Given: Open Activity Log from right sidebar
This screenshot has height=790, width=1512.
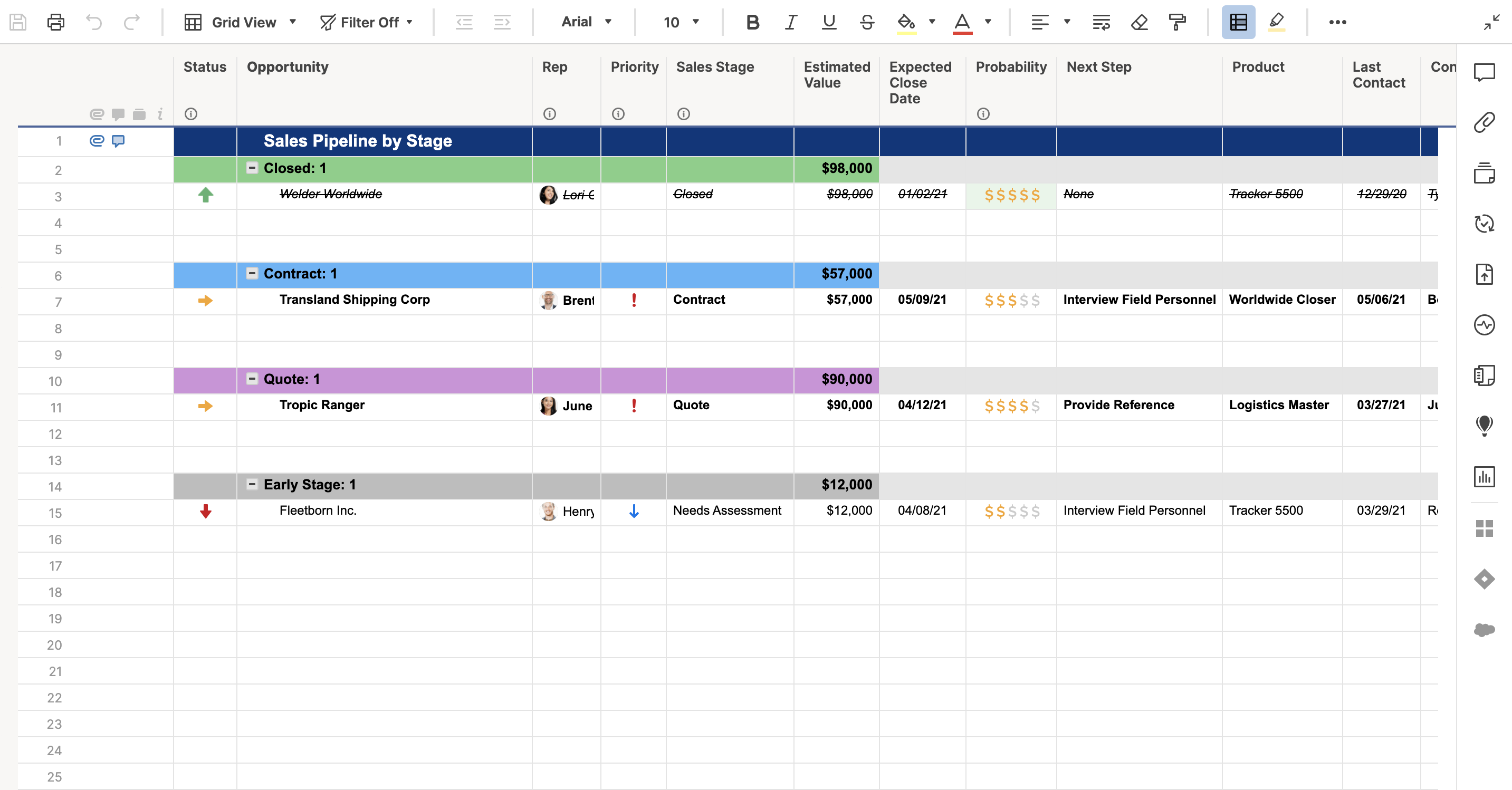Looking at the screenshot, I should point(1484,324).
